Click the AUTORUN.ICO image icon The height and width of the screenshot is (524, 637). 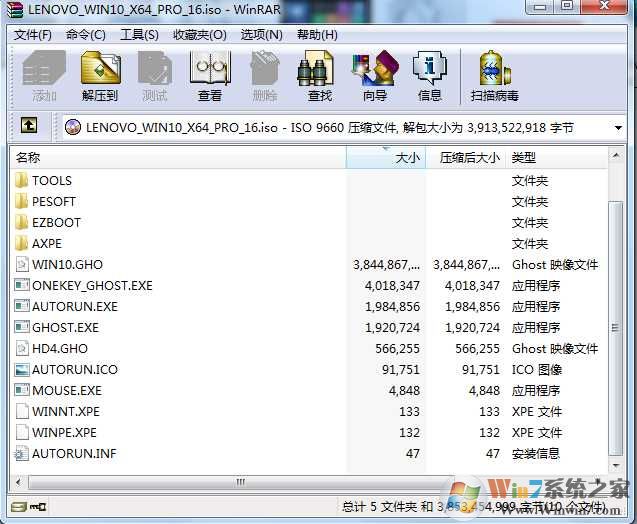tap(22, 369)
